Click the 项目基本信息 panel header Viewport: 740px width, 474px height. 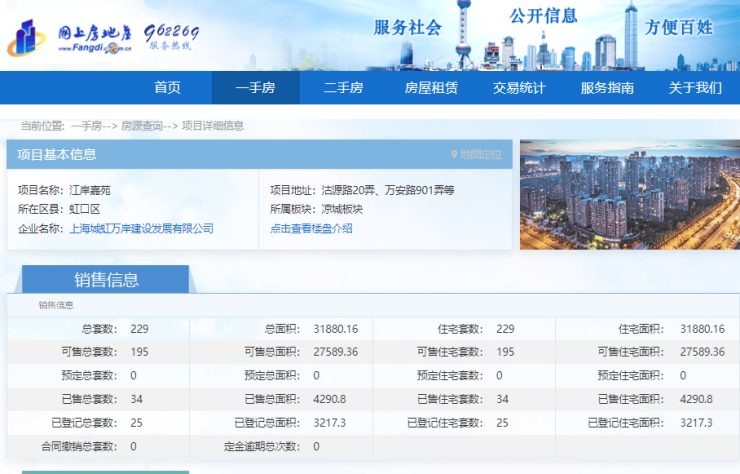tap(58, 155)
